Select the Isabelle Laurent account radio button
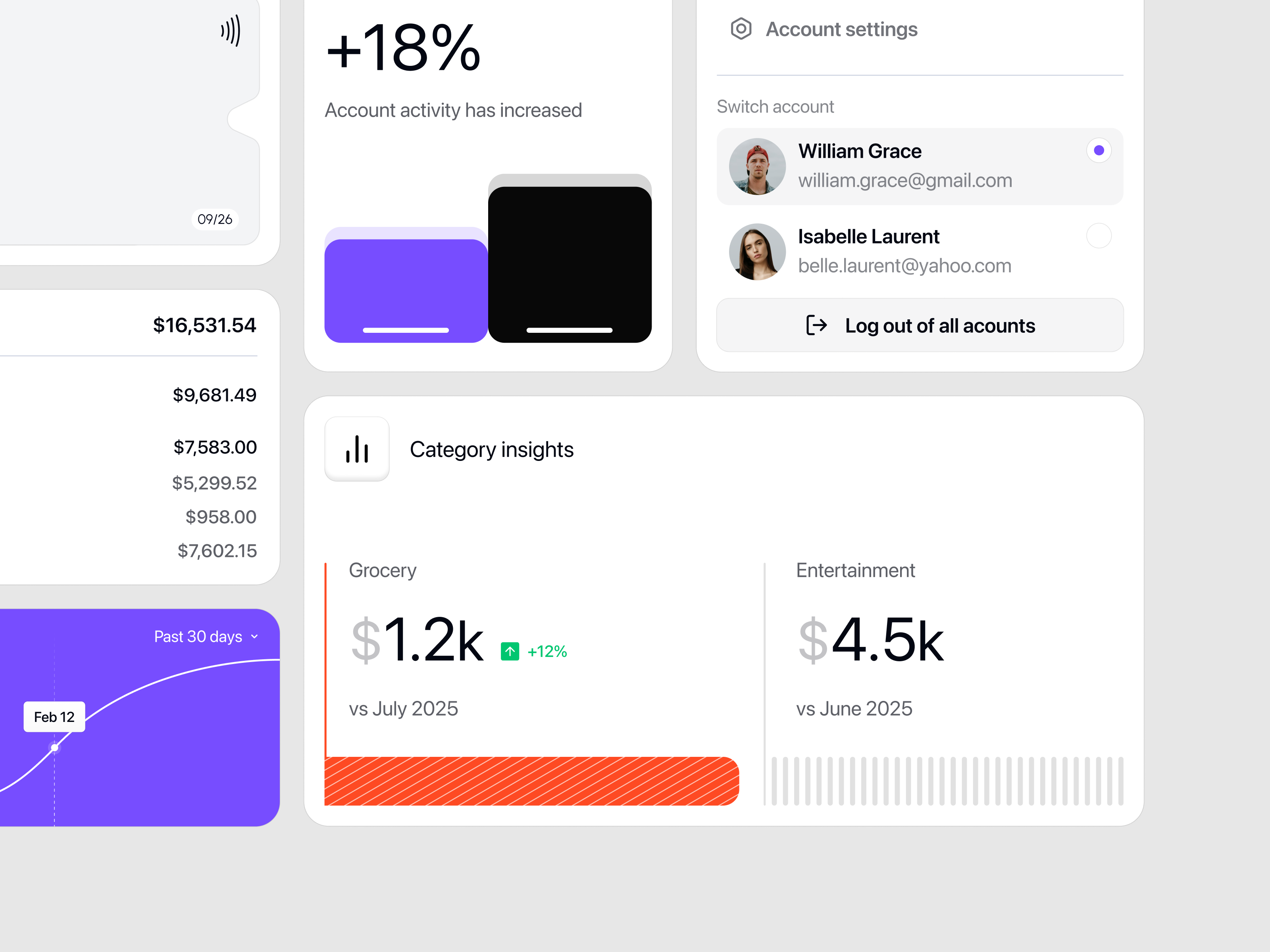Image resolution: width=1270 pixels, height=952 pixels. coord(1099,236)
